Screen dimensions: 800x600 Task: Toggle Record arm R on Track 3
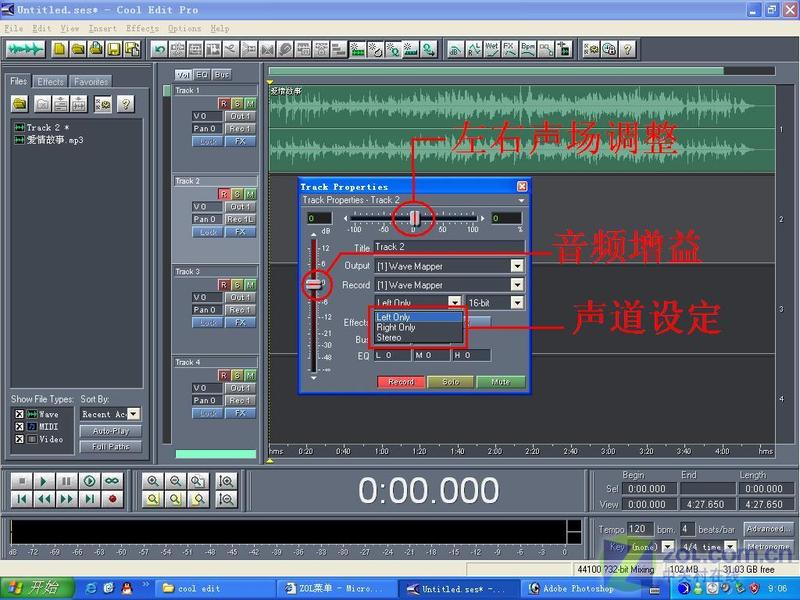tap(223, 285)
